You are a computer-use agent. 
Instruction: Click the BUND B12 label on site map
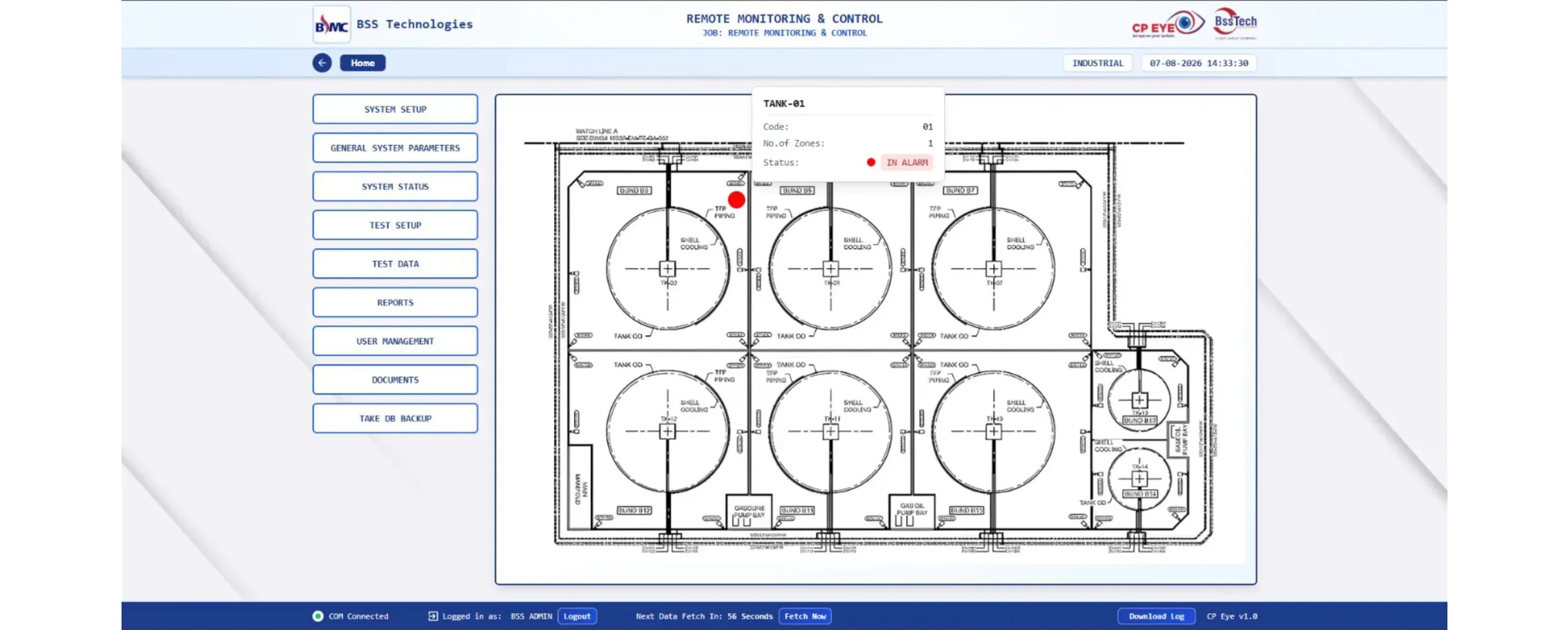[x=634, y=510]
